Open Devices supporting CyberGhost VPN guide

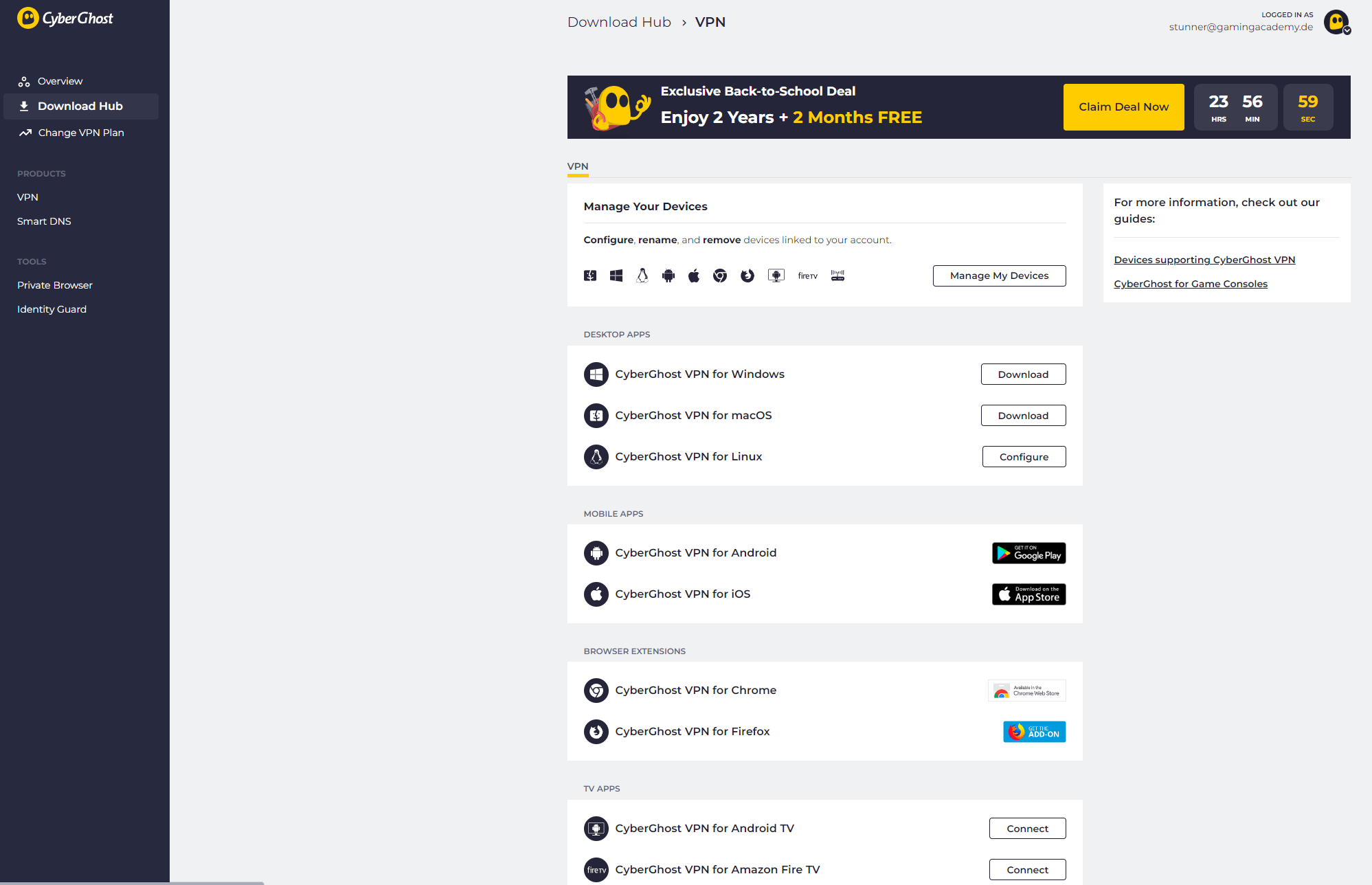click(1204, 260)
